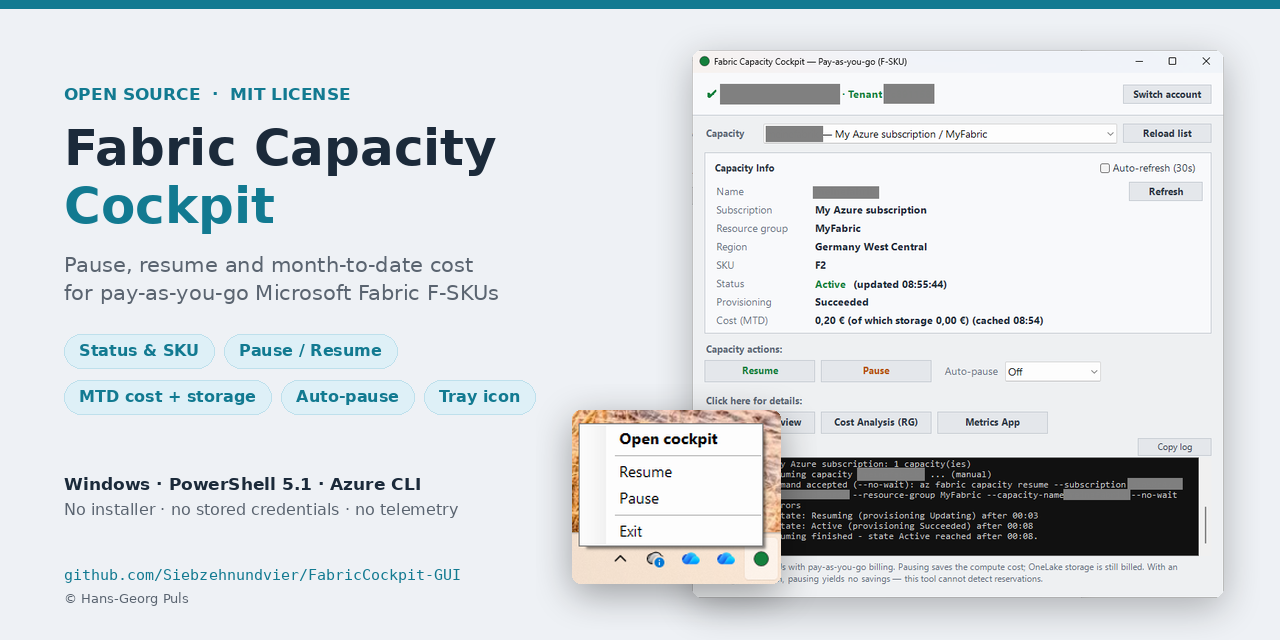Click the 'Succeeded' provisioning value
Viewport: 1280px width, 640px height.
click(842, 302)
